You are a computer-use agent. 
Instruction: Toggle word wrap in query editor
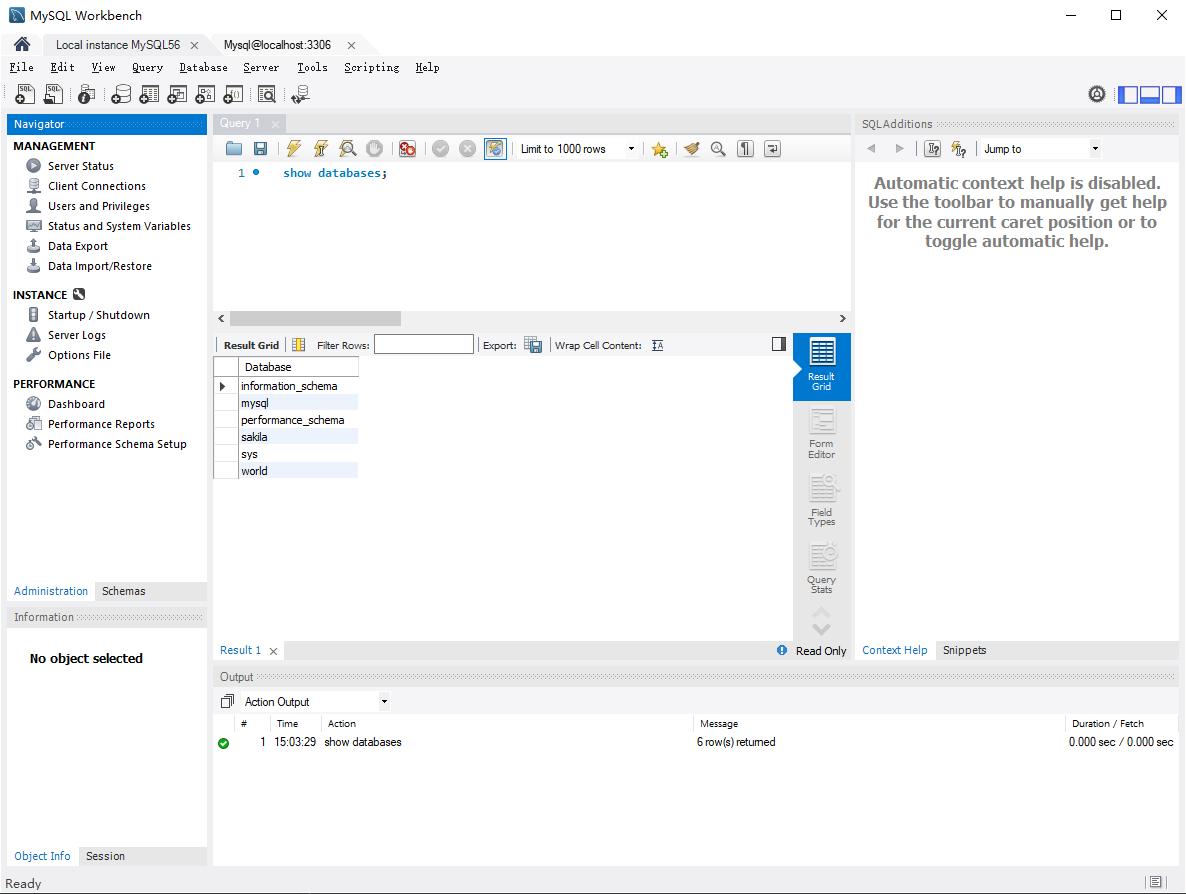coord(772,149)
